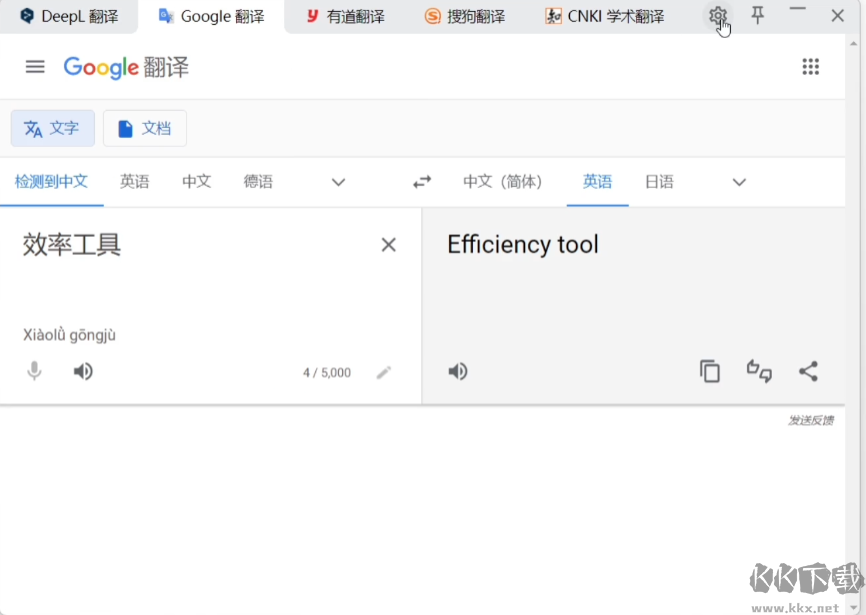Minimize the translator window
This screenshot has width=866, height=615.
point(797,9)
